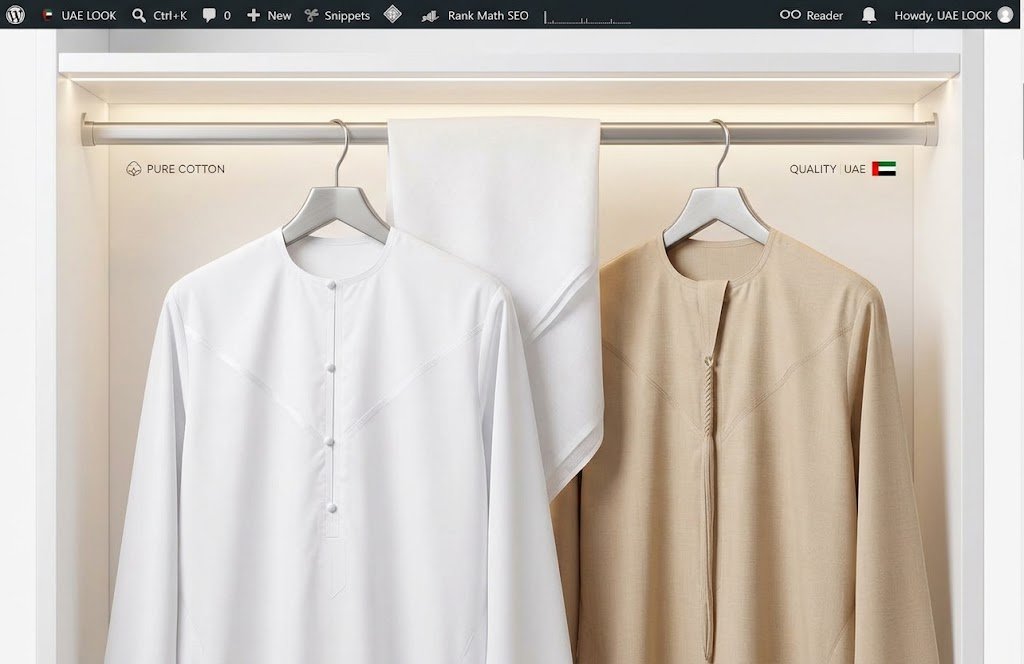Click the diamond-shaped admin bar icon

click(392, 14)
